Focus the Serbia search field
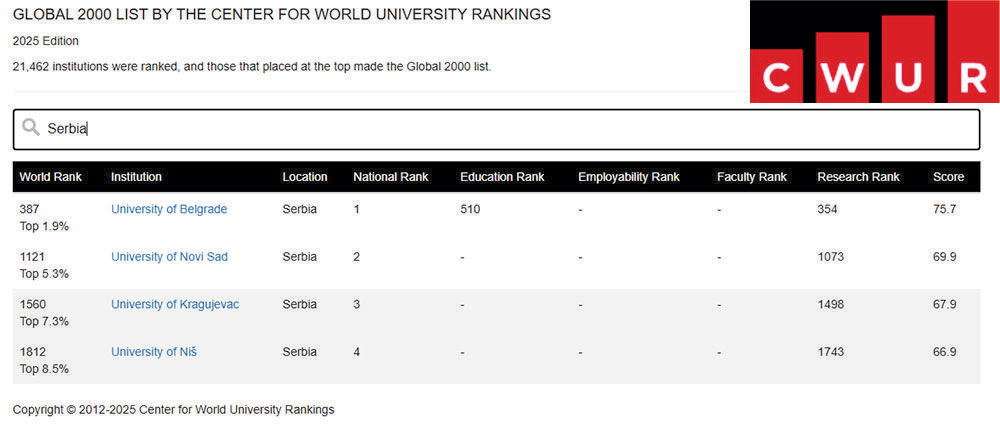 (496, 129)
